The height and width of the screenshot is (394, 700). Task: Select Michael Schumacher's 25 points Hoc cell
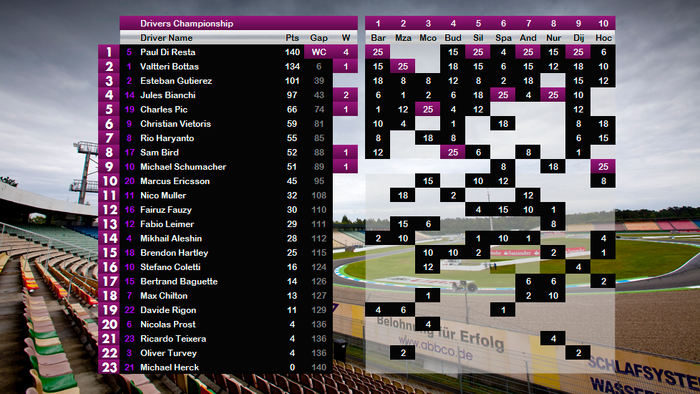point(603,166)
